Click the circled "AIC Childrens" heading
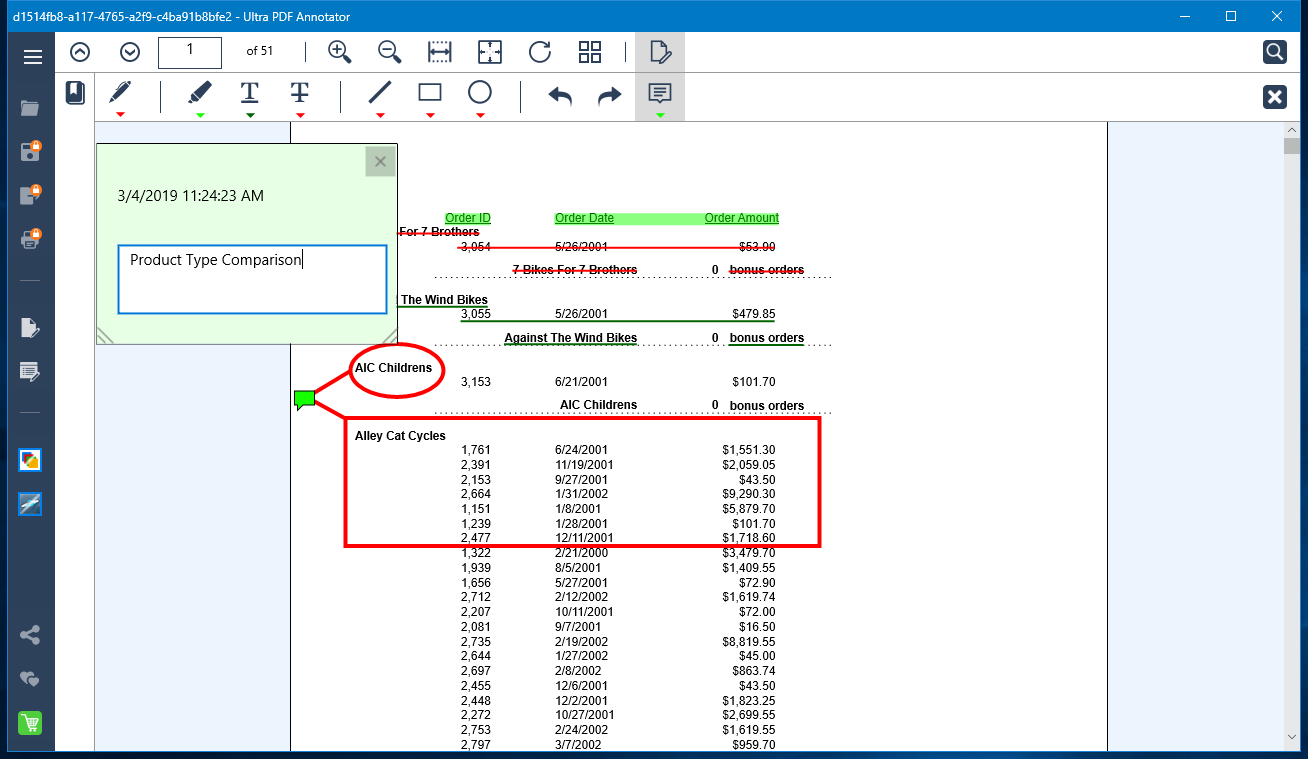1308x759 pixels. click(394, 368)
